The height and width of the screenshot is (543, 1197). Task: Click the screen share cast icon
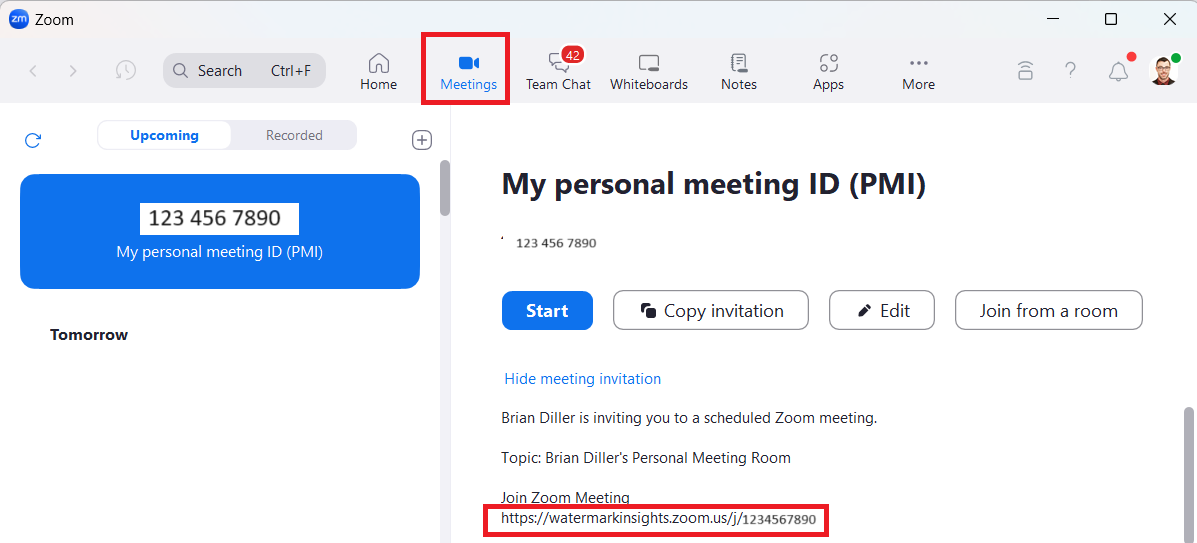(x=1025, y=70)
